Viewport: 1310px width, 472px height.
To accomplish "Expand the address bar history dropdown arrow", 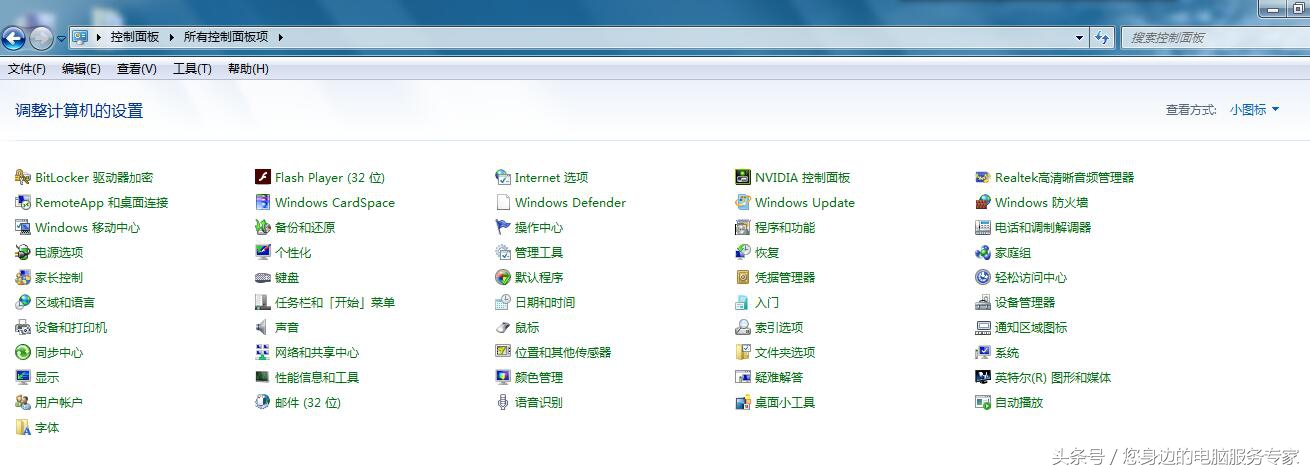I will pyautogui.click(x=1079, y=37).
